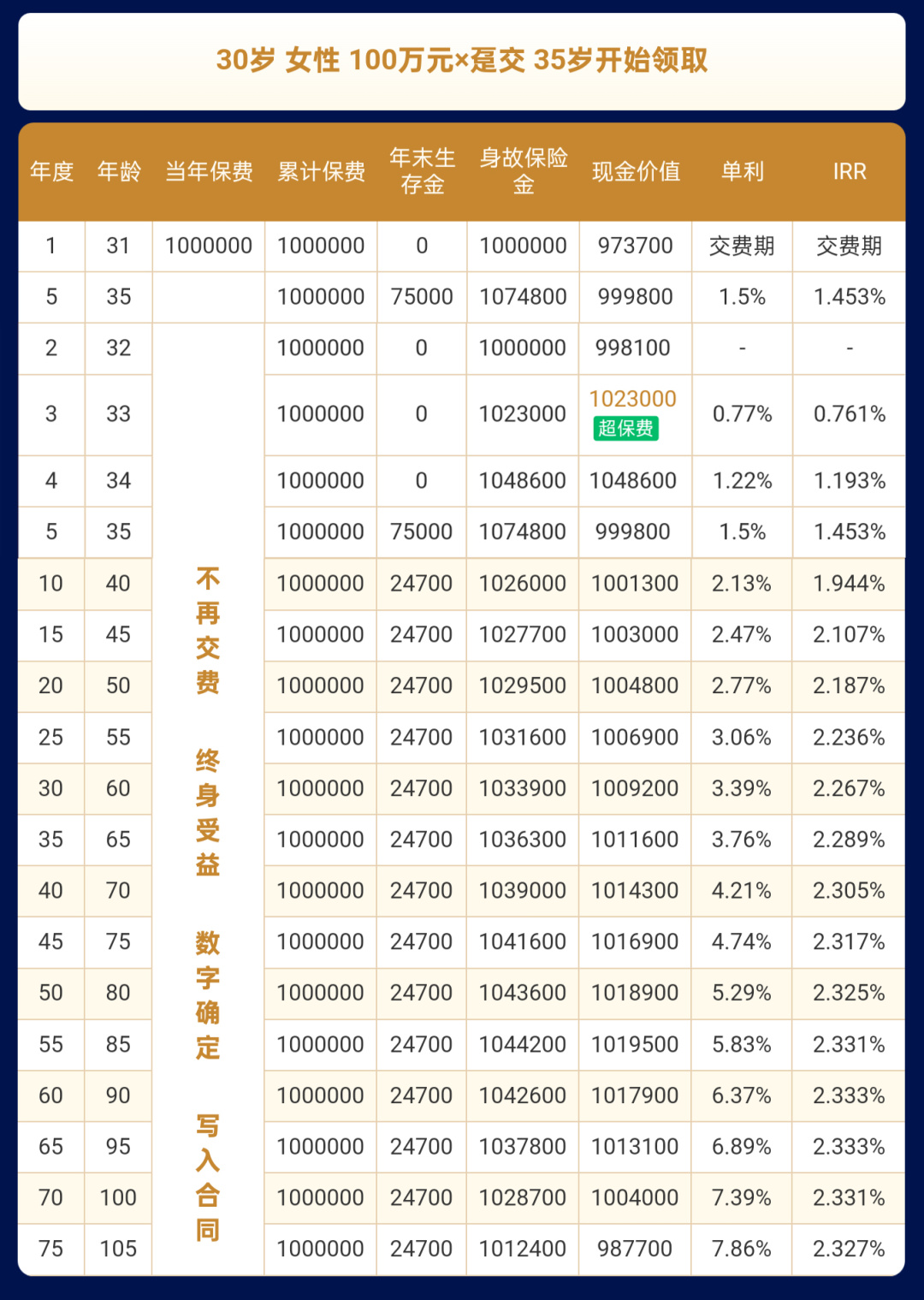Click cash value 1017900
Image resolution: width=924 pixels, height=1300 pixels.
pyautogui.click(x=635, y=1095)
